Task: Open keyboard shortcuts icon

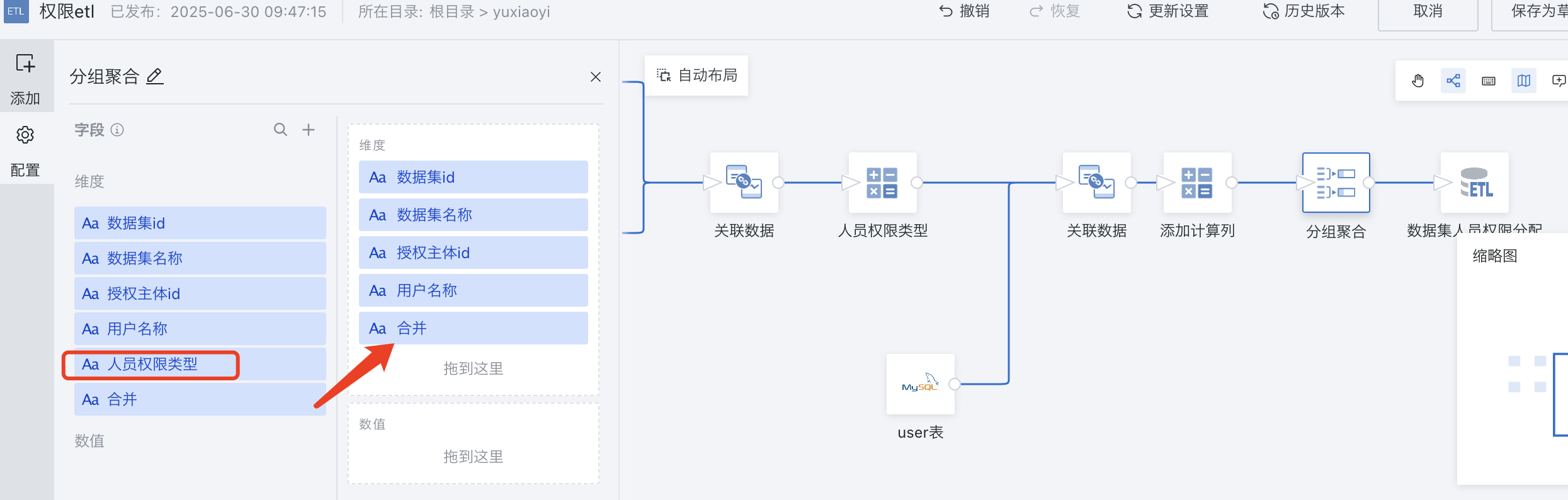Action: (1488, 81)
